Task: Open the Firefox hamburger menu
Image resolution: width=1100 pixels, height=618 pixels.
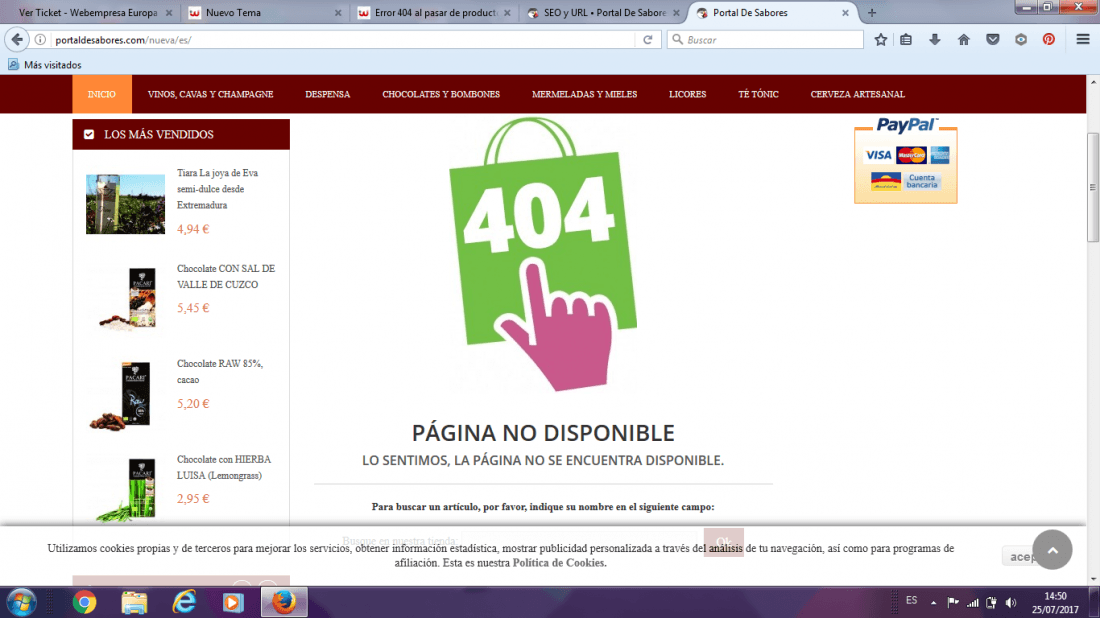Action: point(1082,40)
